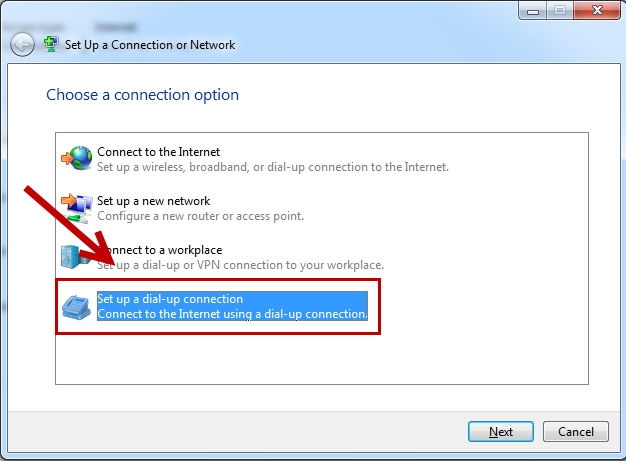
Task: Select the globe icon for Connect to the Internet
Action: (77, 158)
